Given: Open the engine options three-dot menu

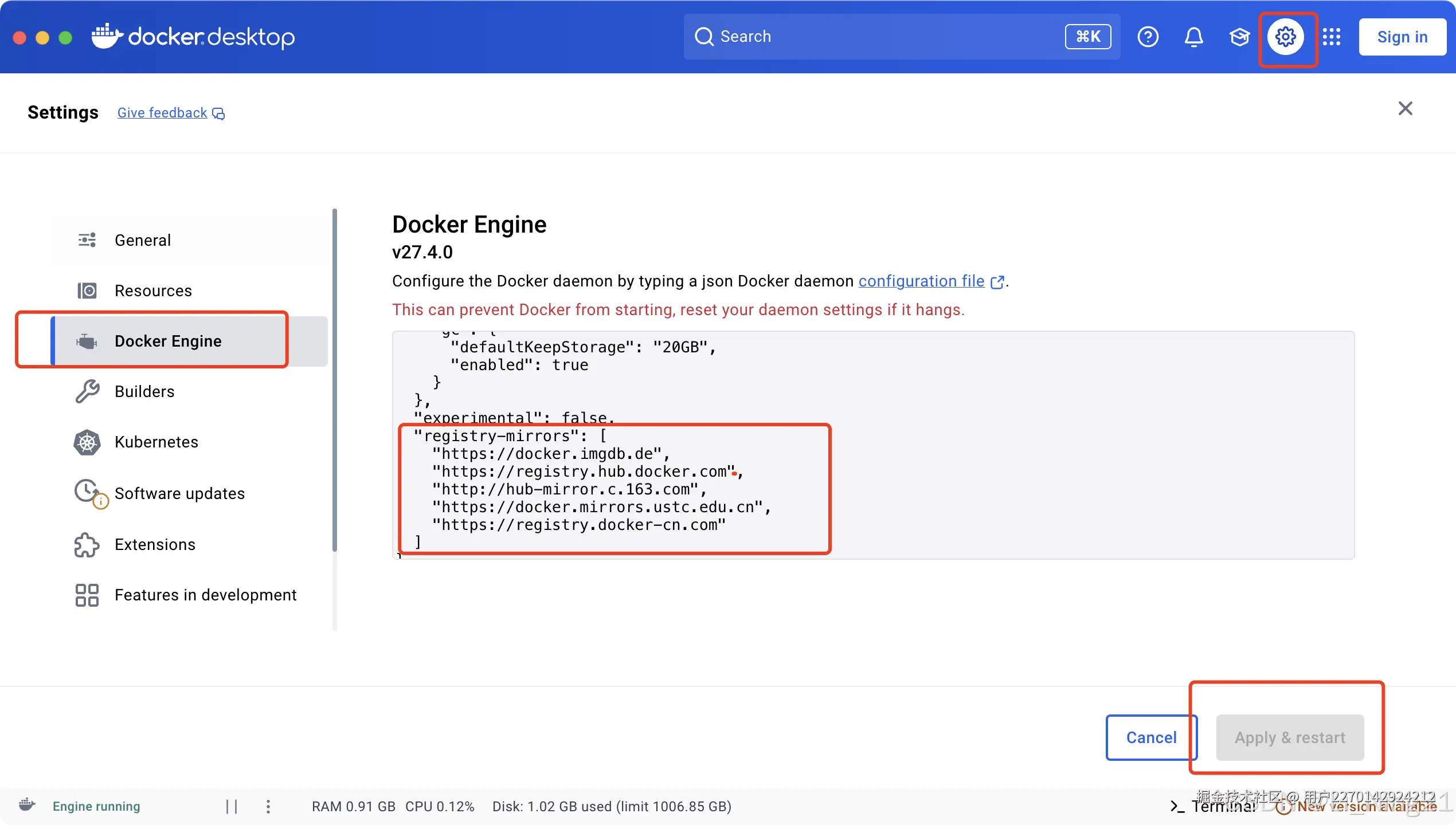Looking at the screenshot, I should click(x=268, y=806).
